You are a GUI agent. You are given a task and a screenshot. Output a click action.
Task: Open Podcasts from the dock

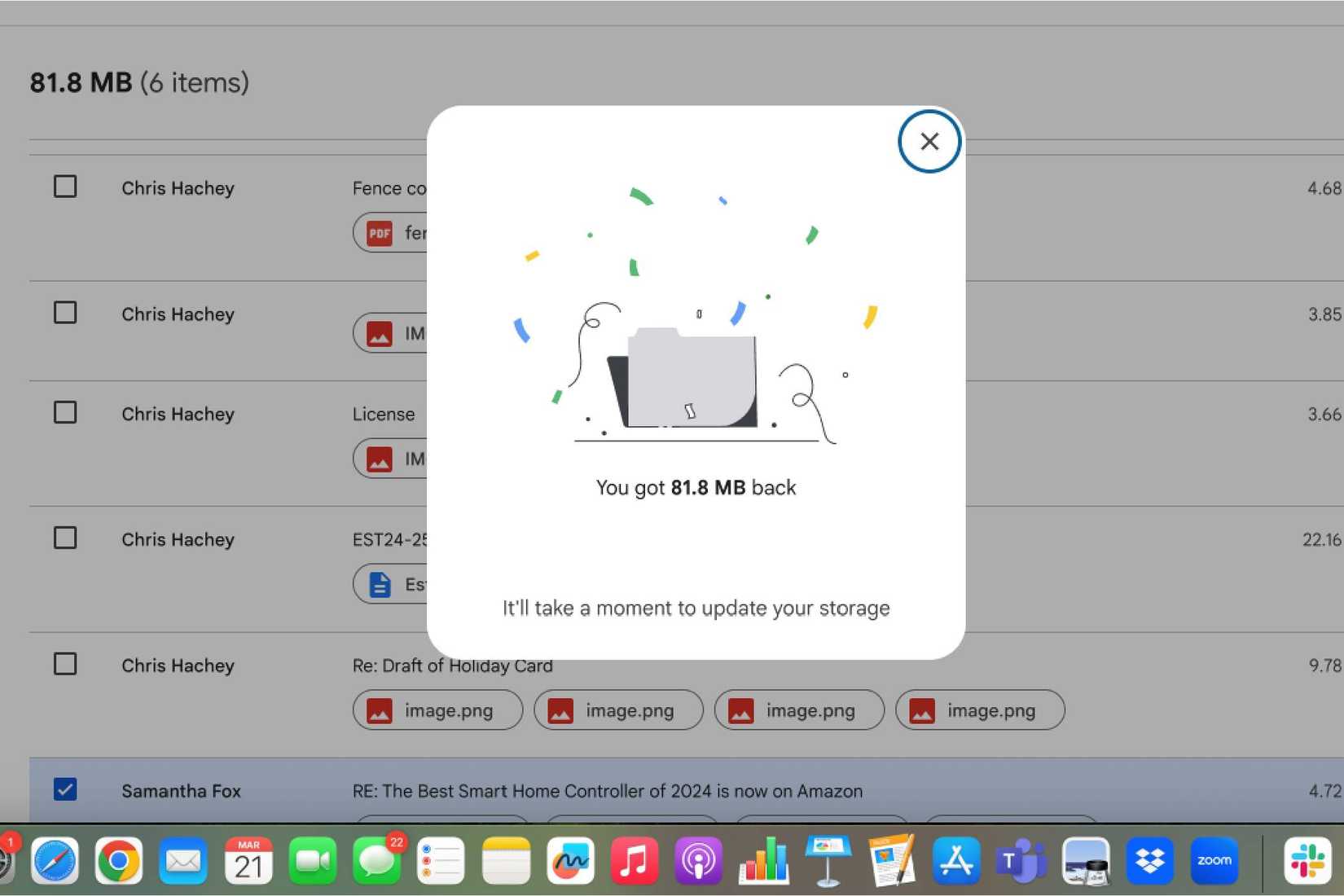699,861
